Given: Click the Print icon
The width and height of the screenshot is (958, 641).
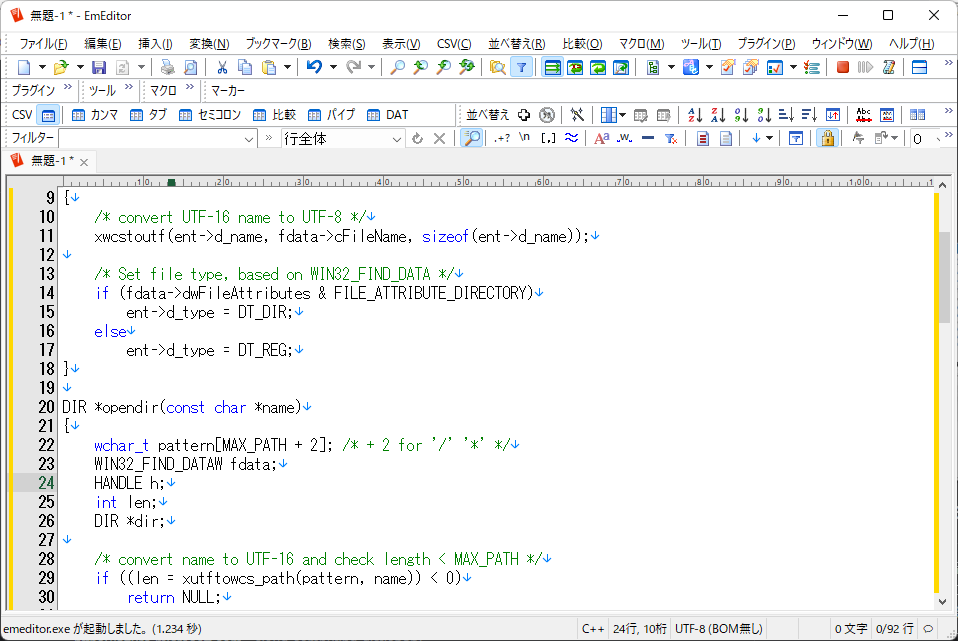Looking at the screenshot, I should tap(167, 67).
